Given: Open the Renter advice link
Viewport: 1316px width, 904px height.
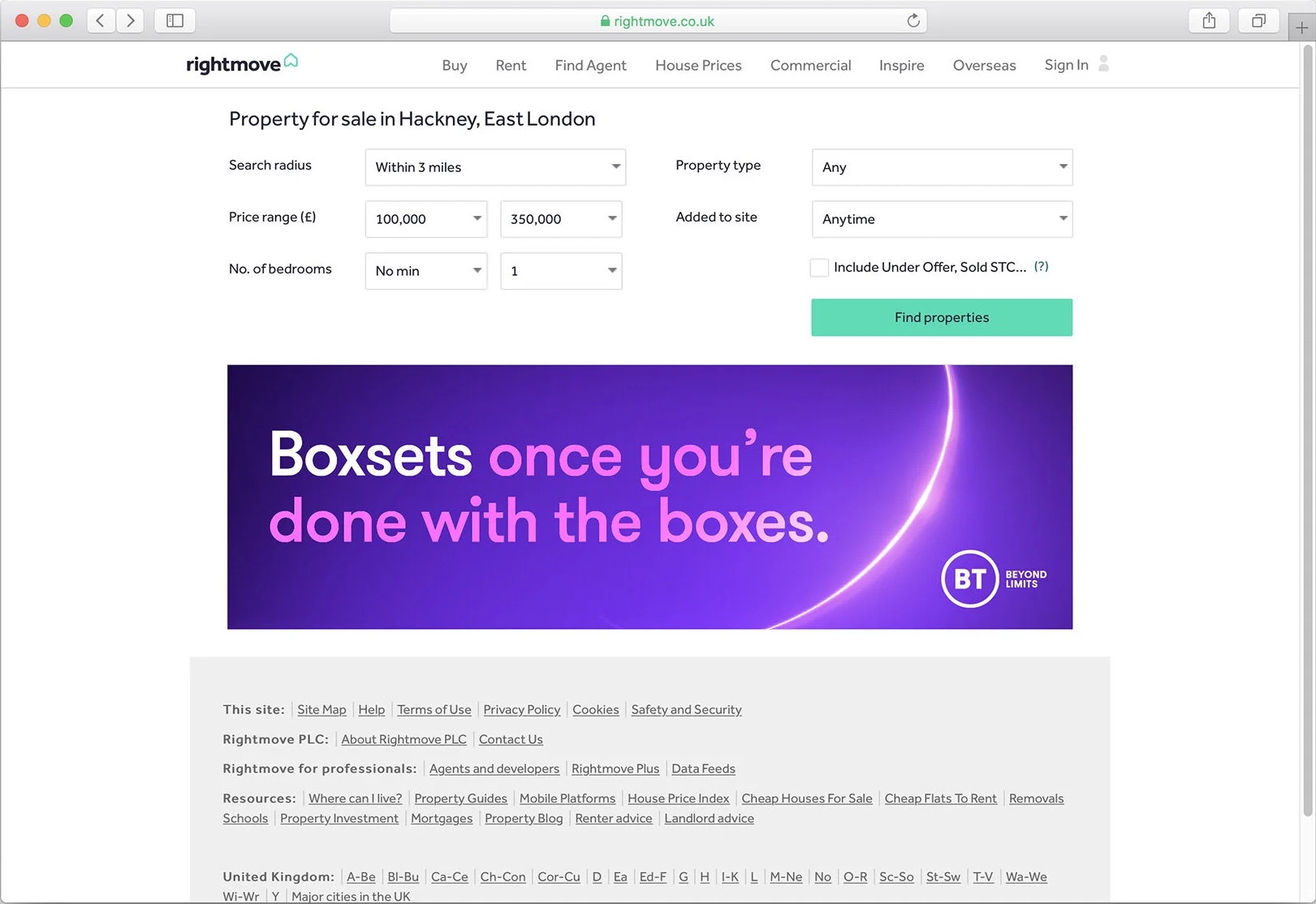Looking at the screenshot, I should (x=613, y=818).
